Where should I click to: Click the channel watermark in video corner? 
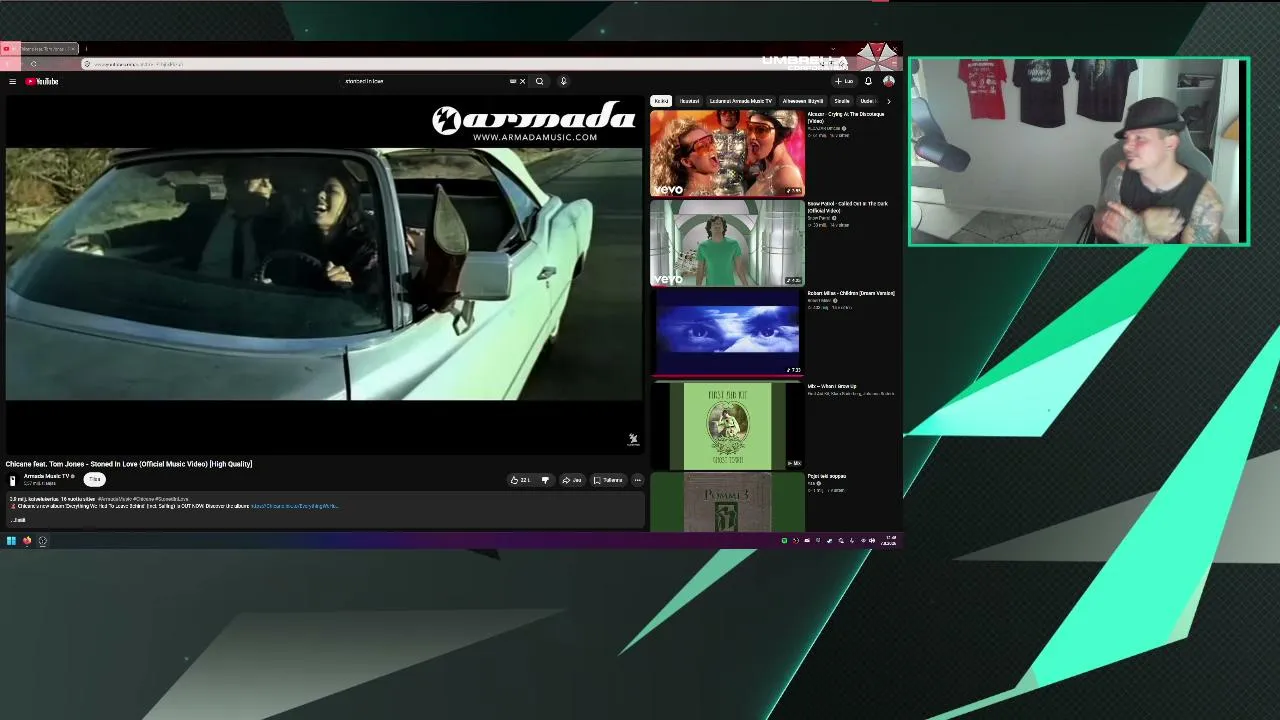click(633, 439)
